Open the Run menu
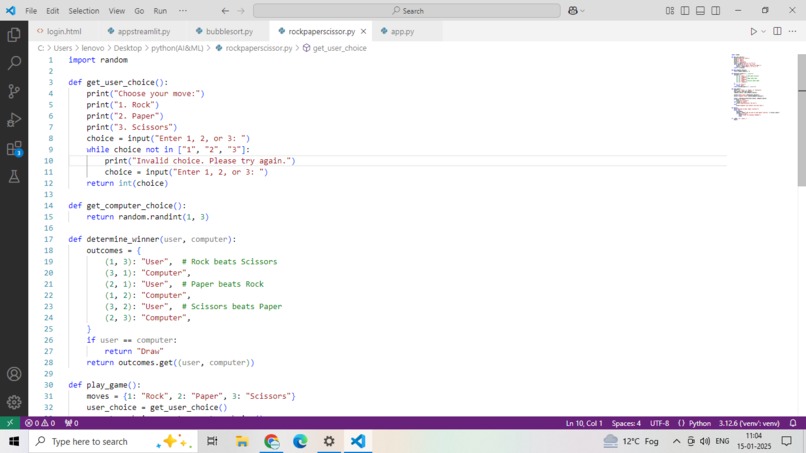Image resolution: width=806 pixels, height=453 pixels. [160, 11]
